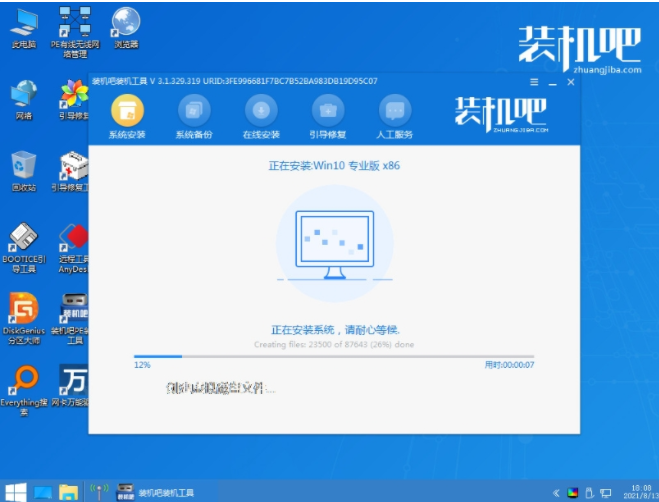Launch the Everything搜索 shortcut
The height and width of the screenshot is (502, 659).
click(24, 391)
